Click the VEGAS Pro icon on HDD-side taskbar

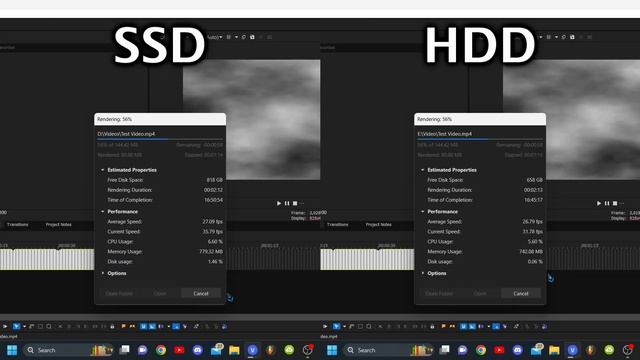[x=572, y=350]
